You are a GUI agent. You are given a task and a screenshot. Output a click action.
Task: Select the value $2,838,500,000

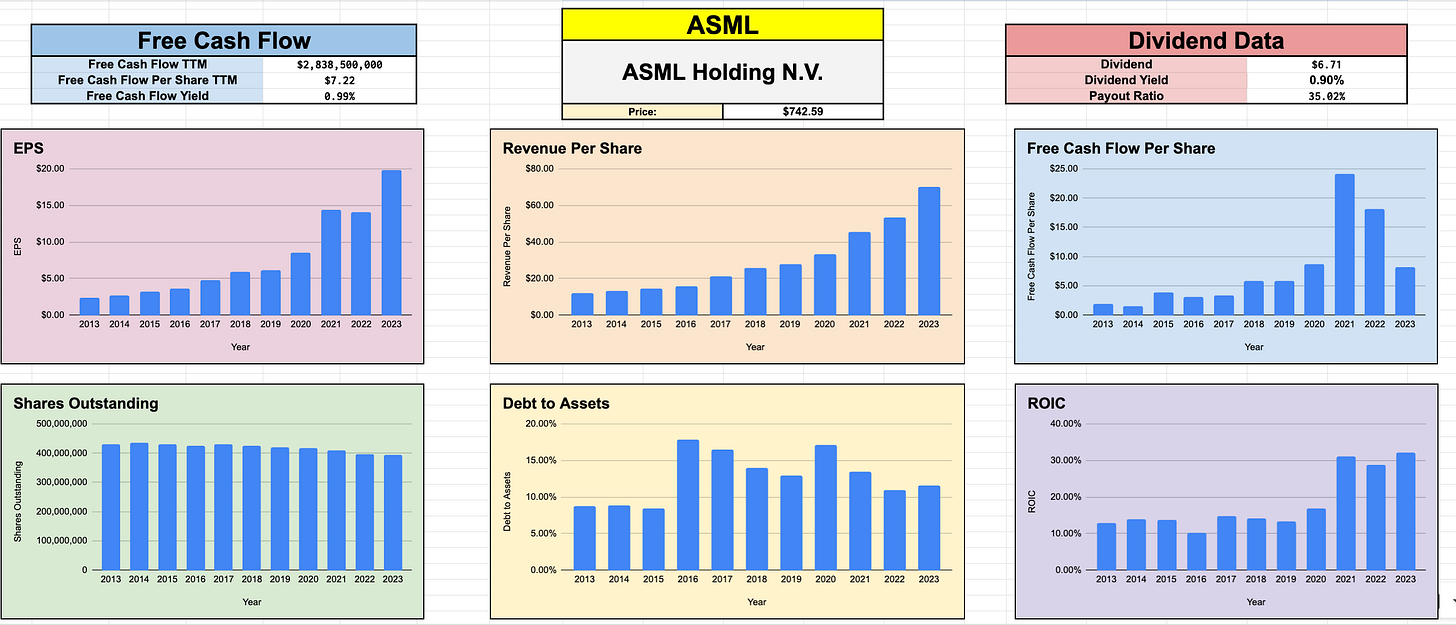340,64
